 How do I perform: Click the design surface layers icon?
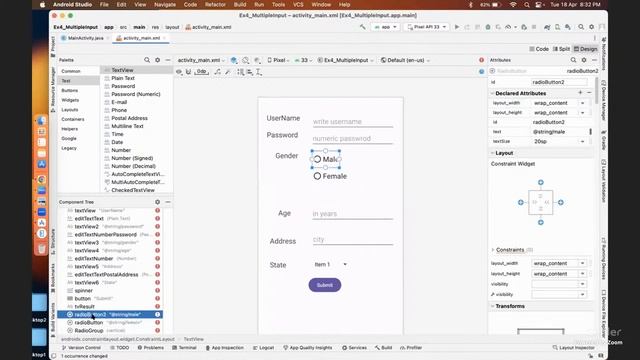[234, 60]
